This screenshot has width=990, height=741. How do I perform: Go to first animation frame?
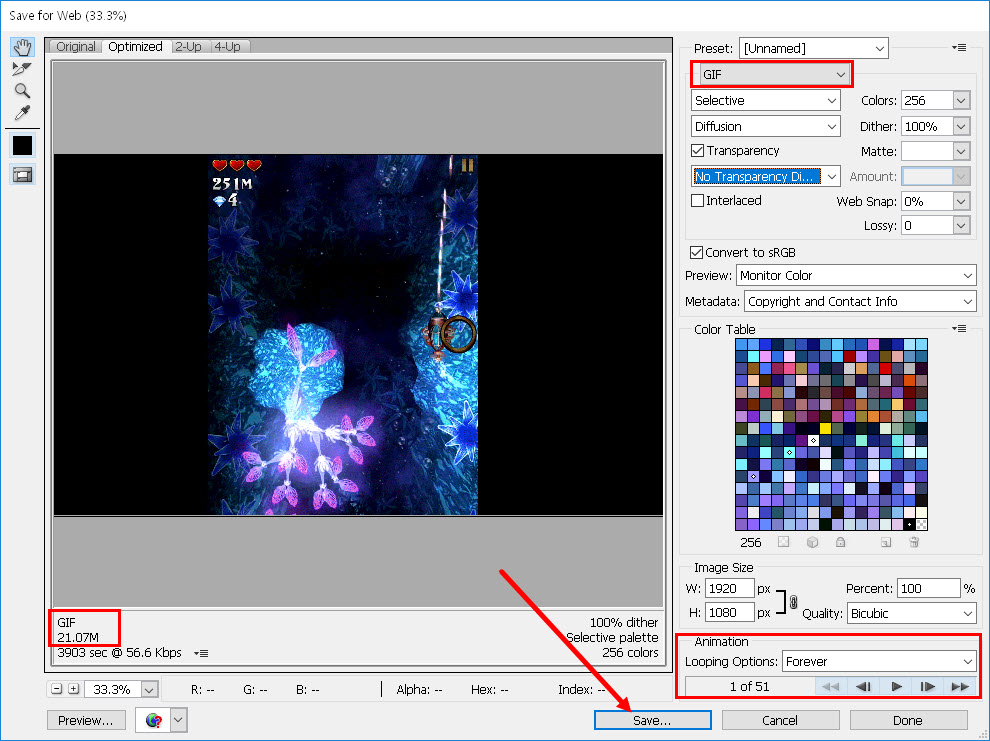click(x=830, y=687)
